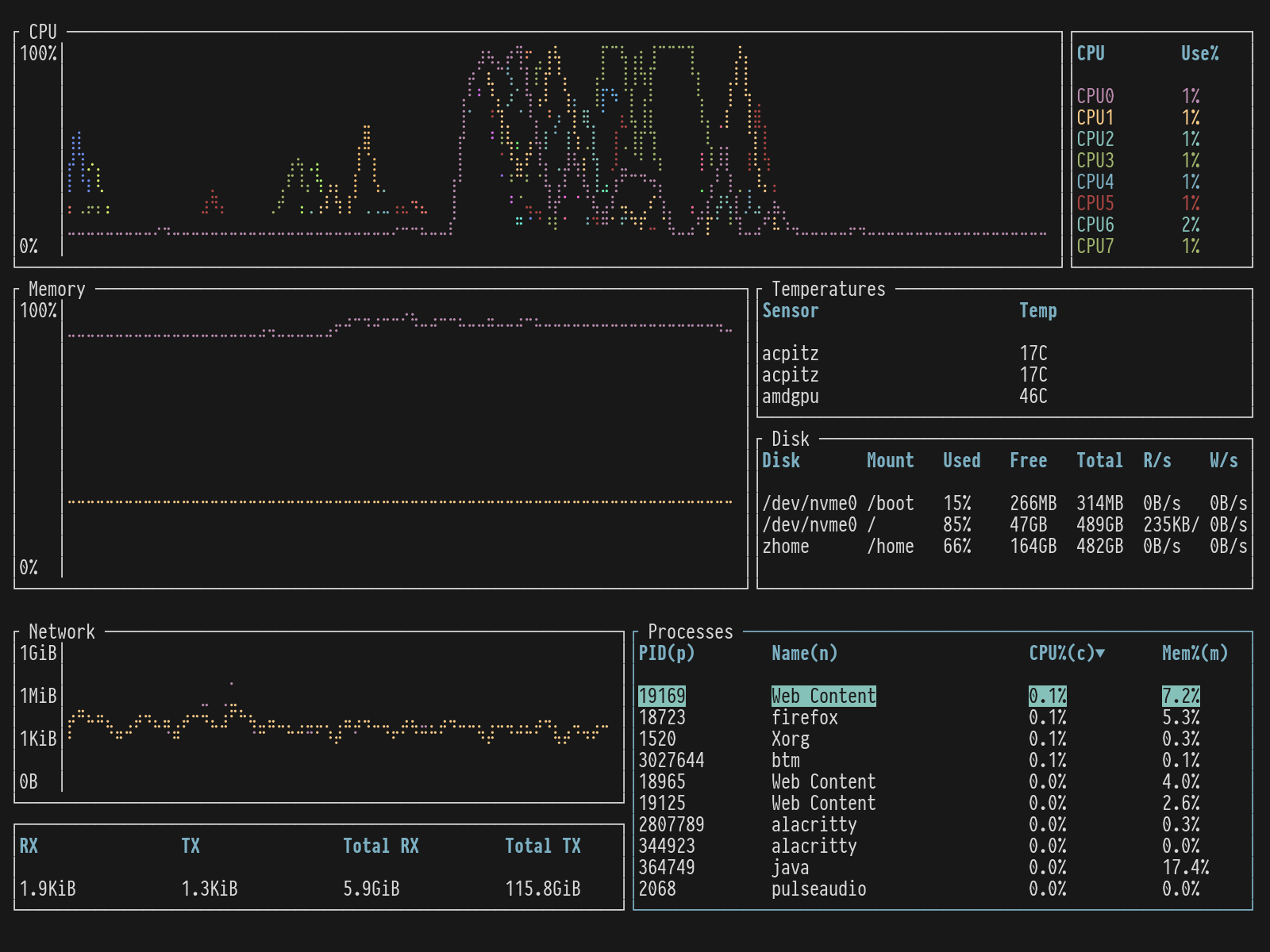Click the 115.8GiB total TX value
The width and height of the screenshot is (1270, 952).
543,889
